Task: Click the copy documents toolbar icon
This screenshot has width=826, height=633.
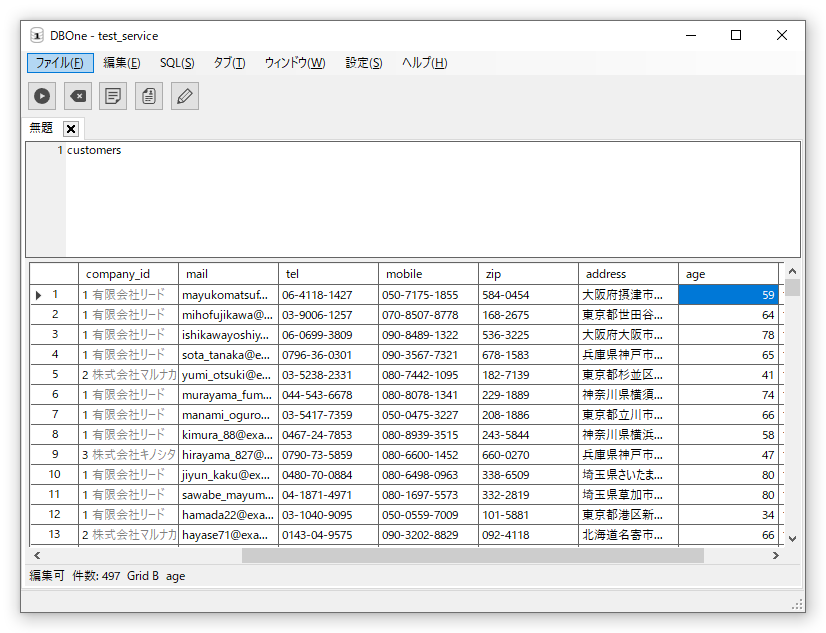Action: [x=149, y=96]
